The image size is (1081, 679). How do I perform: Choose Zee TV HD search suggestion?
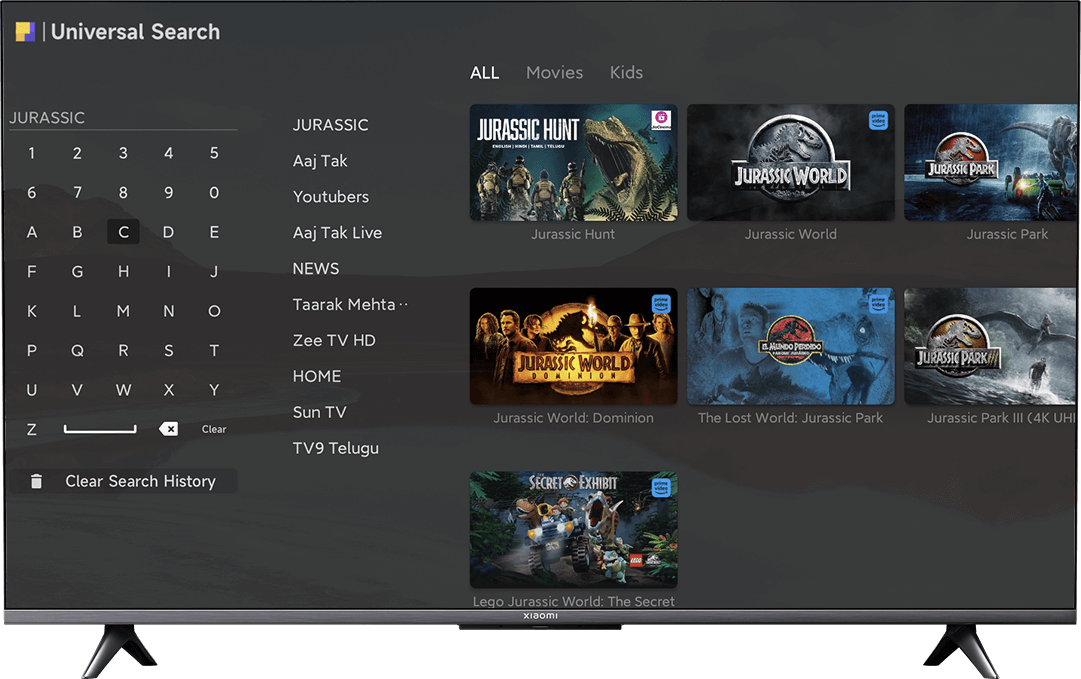[x=334, y=341]
